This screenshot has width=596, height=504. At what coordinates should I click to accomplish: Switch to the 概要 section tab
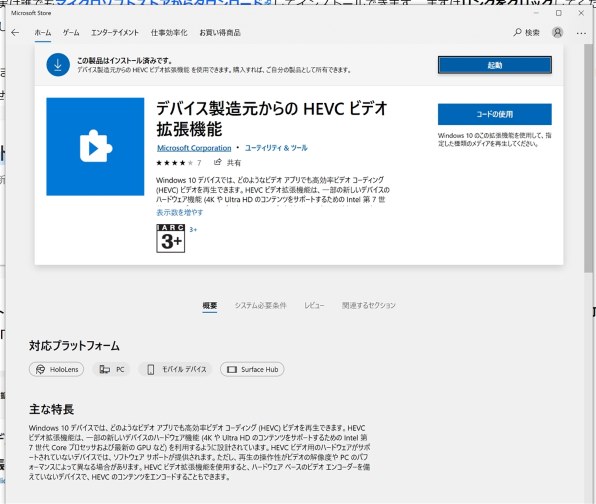click(x=210, y=305)
